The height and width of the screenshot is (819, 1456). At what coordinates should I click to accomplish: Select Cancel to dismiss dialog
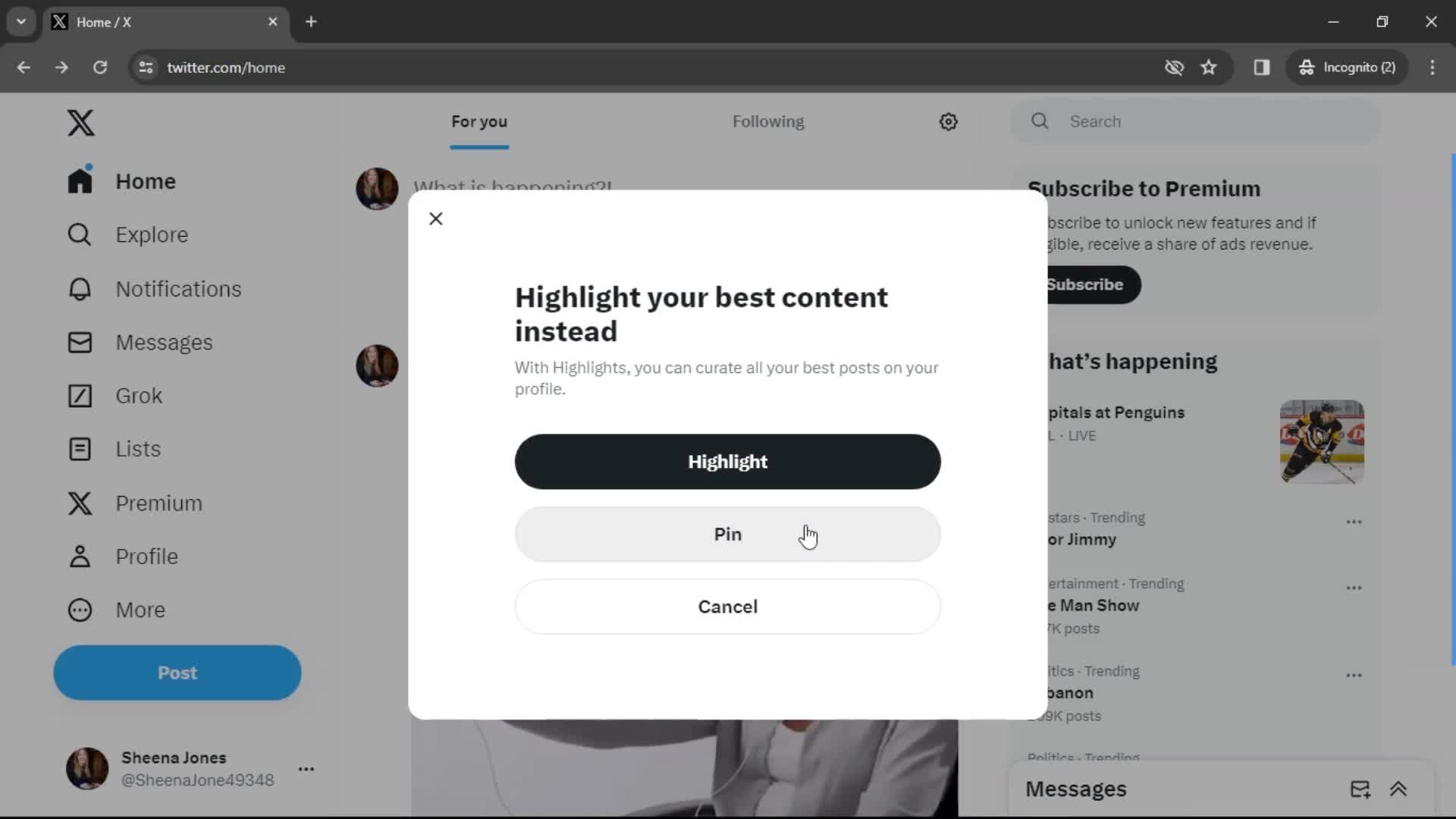[728, 606]
